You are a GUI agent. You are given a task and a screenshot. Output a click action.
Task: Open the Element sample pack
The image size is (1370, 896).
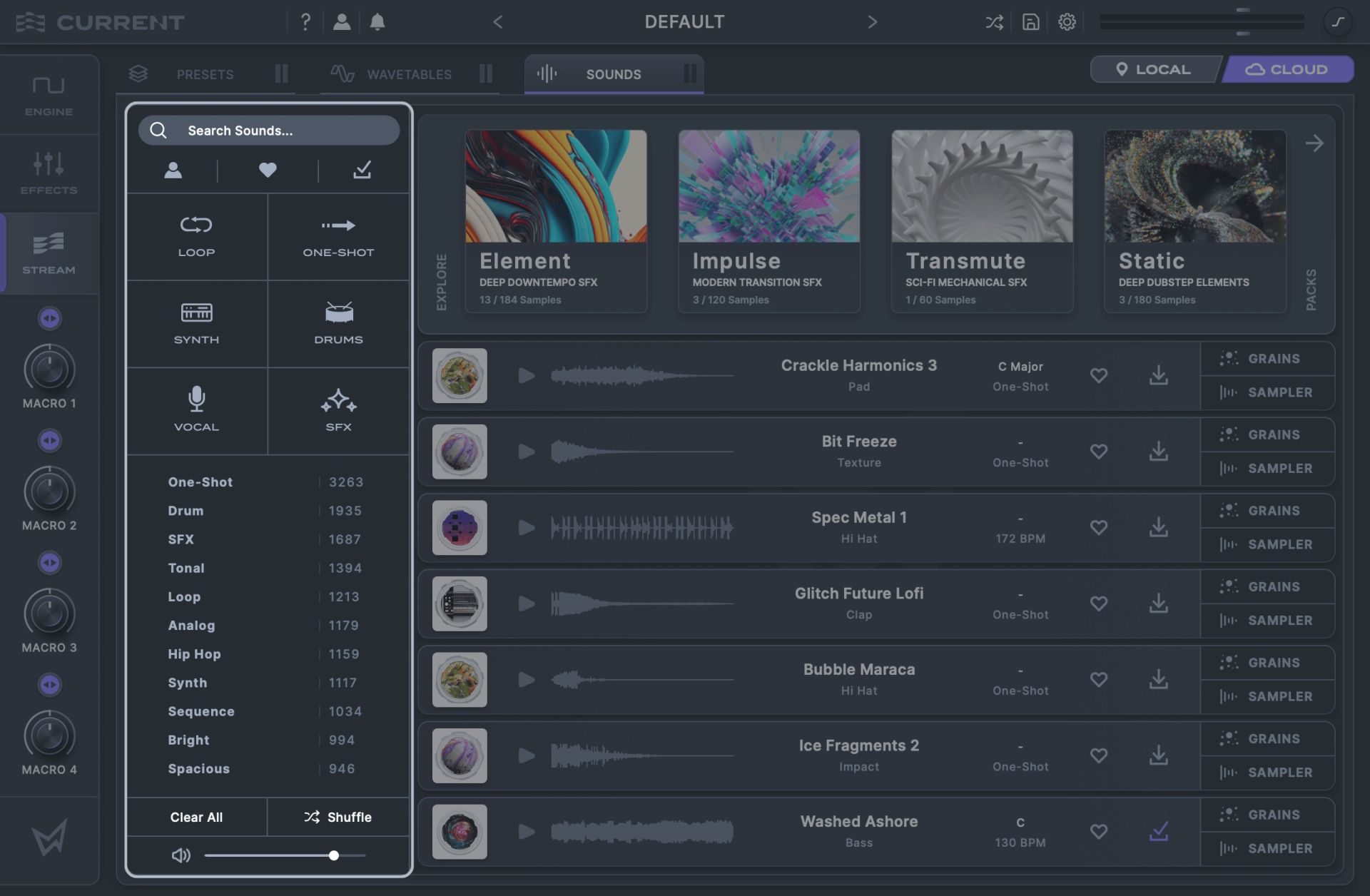click(556, 221)
